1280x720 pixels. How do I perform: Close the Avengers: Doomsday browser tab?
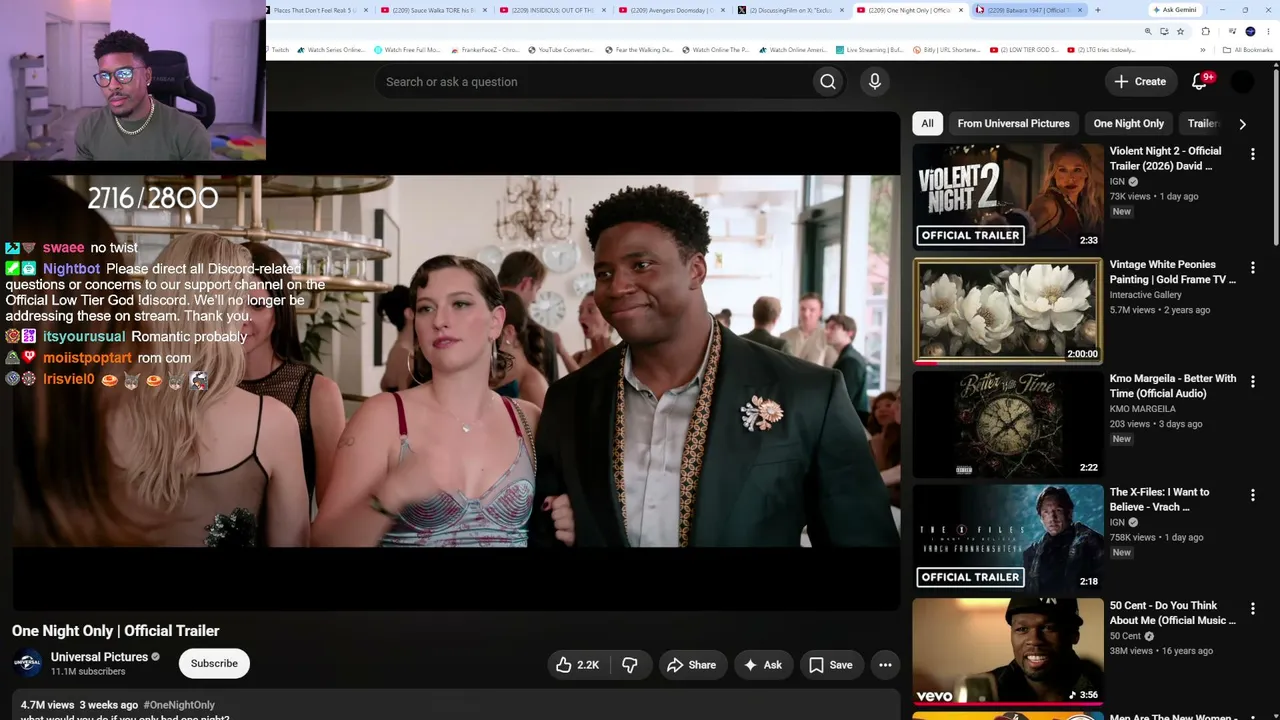(723, 10)
